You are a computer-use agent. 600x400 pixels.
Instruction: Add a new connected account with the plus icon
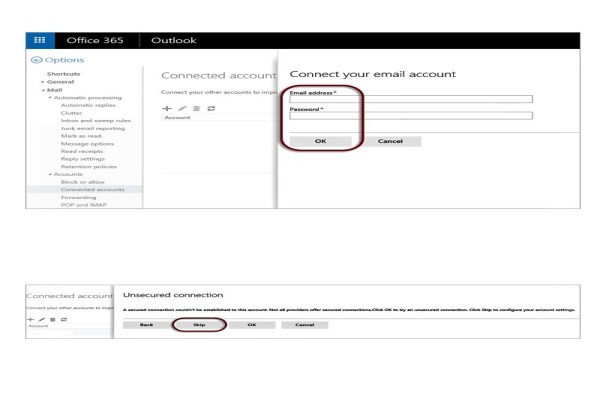167,108
